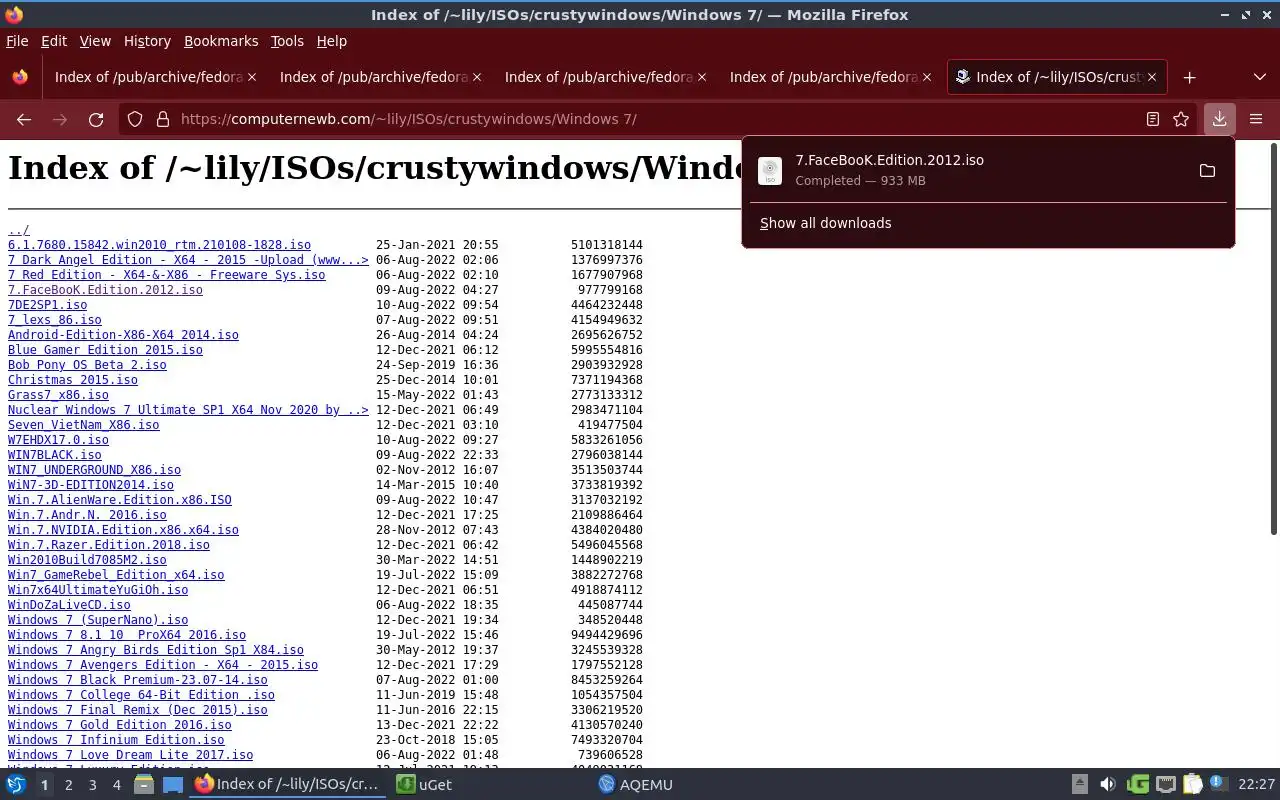Open containing folder for downloaded ISO
This screenshot has height=800, width=1280.
point(1207,171)
